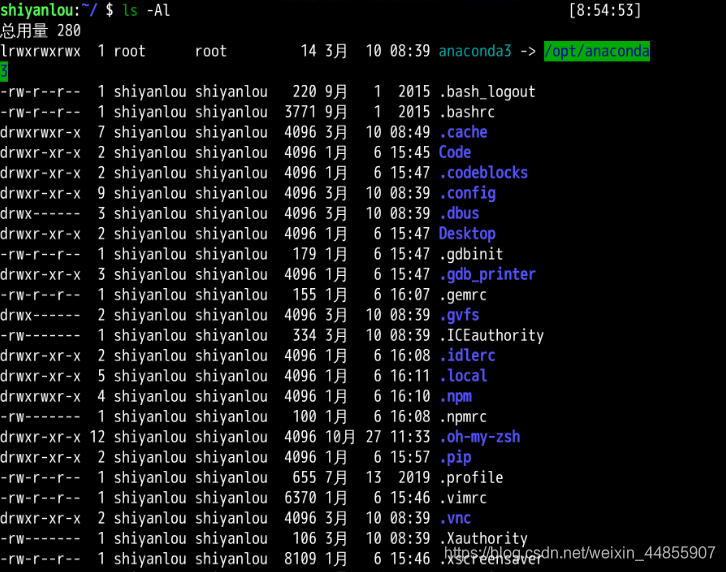726x572 pixels.
Task: Click the time 11:33 of .oh-my-zsh
Action: 410,437
